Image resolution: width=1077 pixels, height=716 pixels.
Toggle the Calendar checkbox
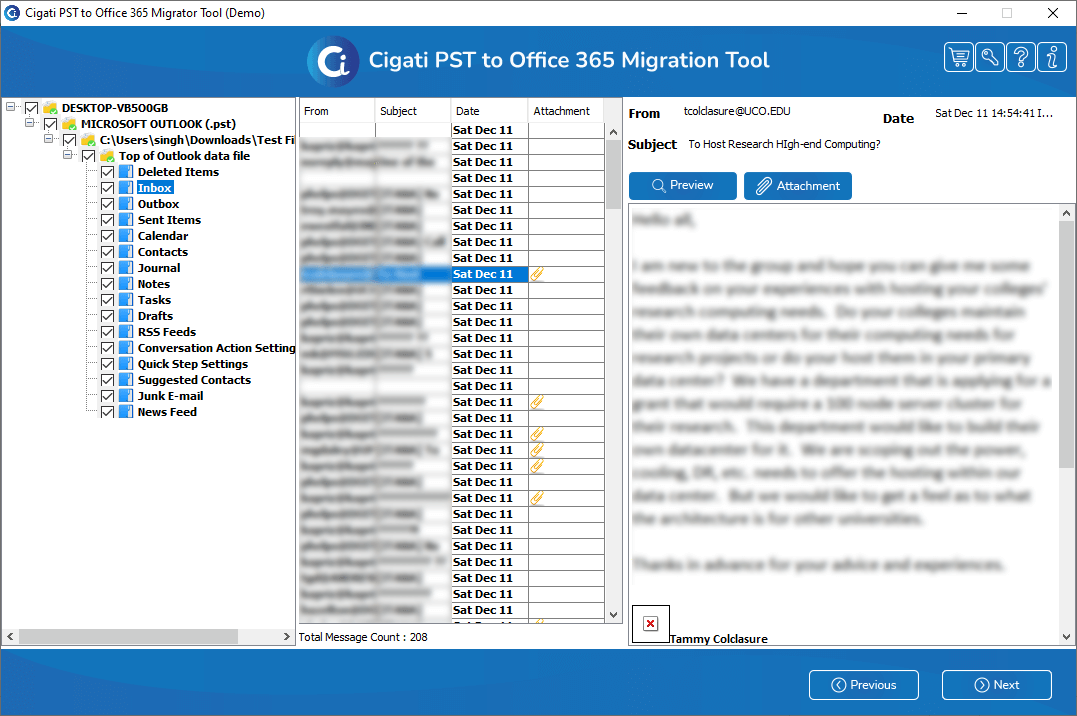pyautogui.click(x=107, y=236)
